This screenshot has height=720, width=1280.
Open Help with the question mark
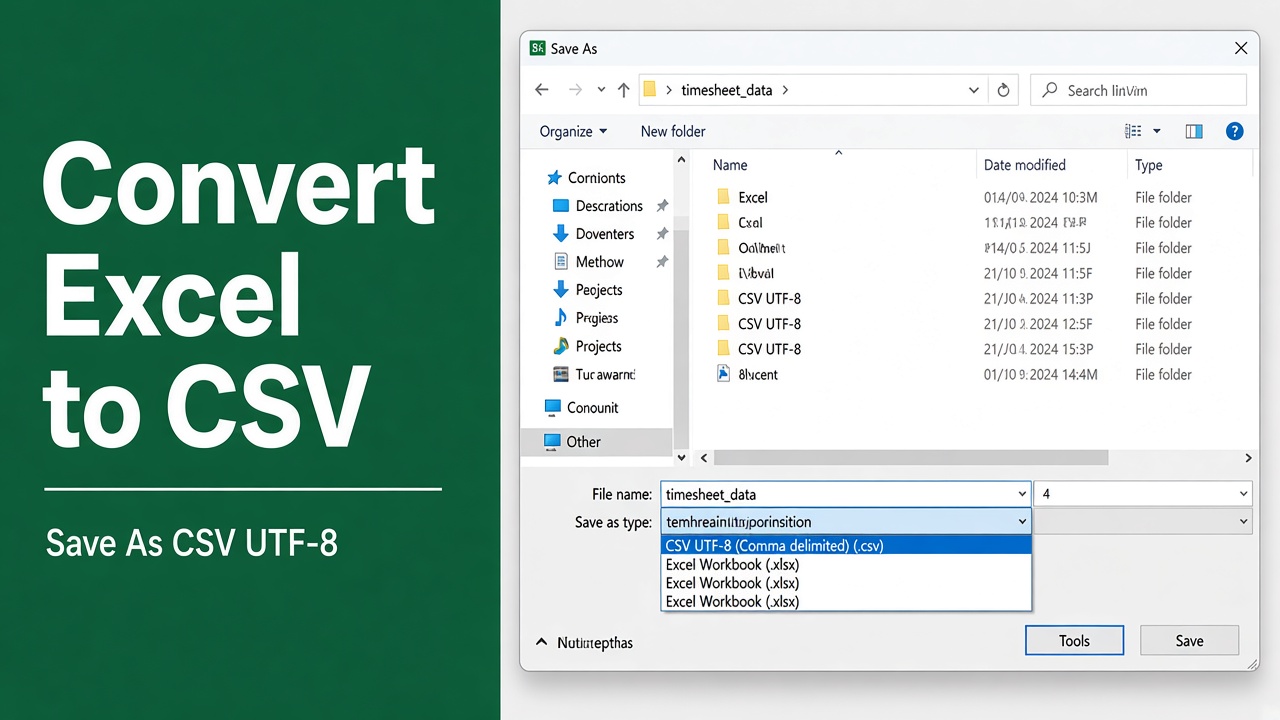(x=1235, y=131)
